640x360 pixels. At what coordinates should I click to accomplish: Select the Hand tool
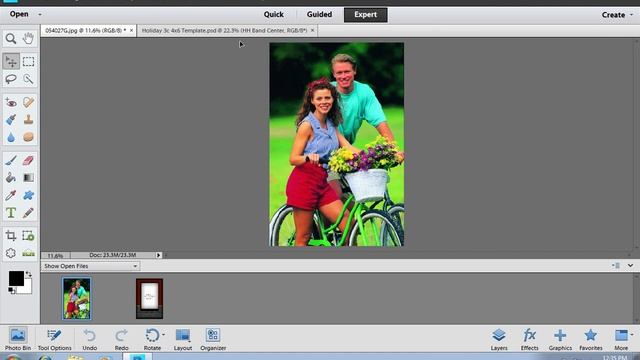pos(28,39)
